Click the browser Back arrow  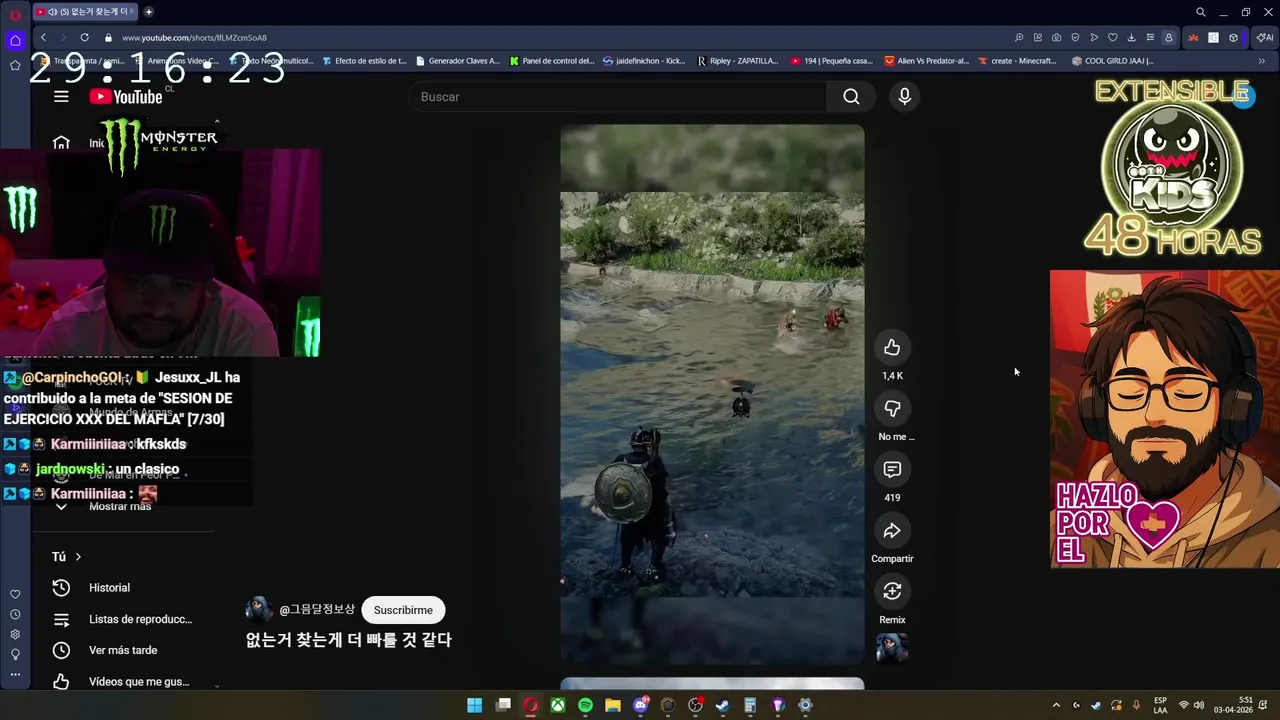point(43,37)
